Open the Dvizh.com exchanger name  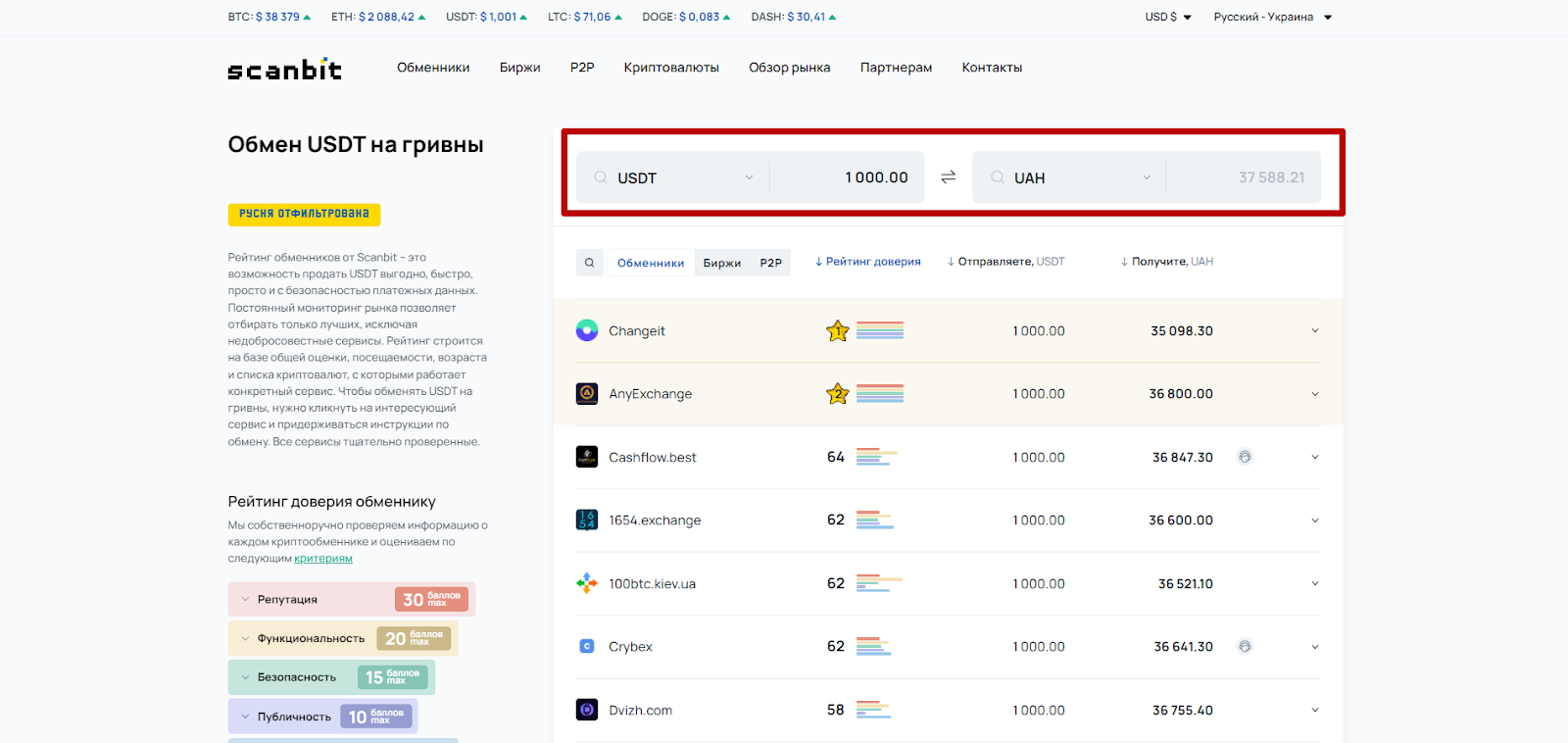point(640,711)
